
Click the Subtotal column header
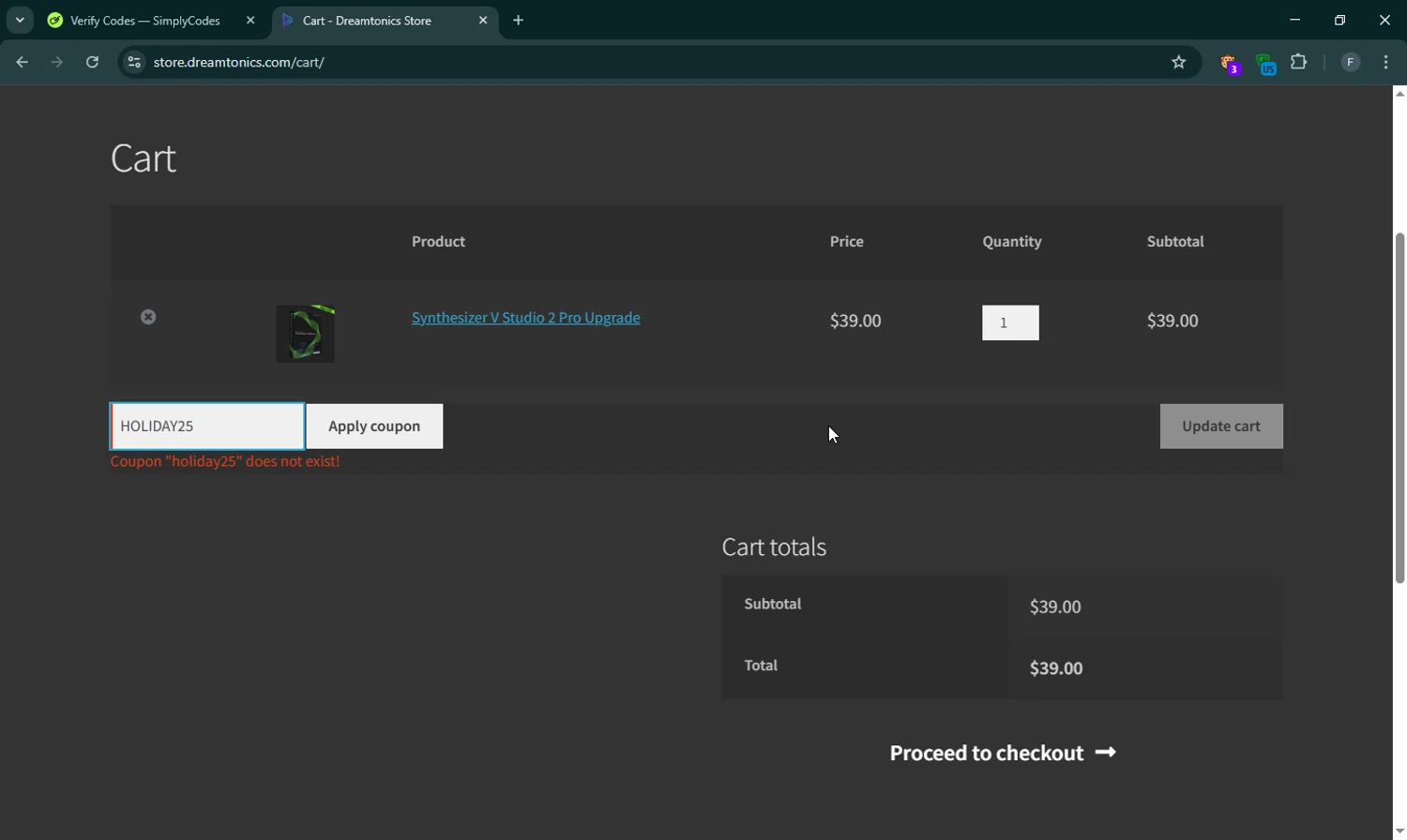[x=1175, y=242]
